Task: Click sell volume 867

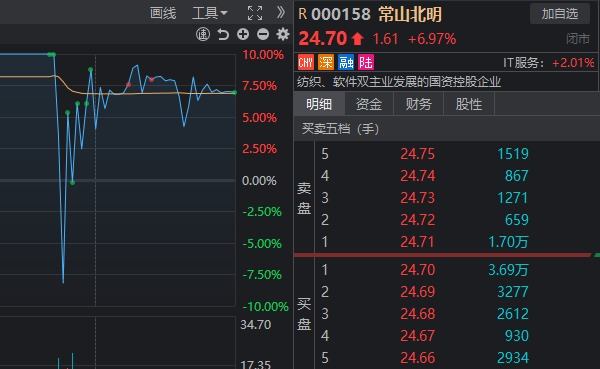Action: [x=517, y=176]
